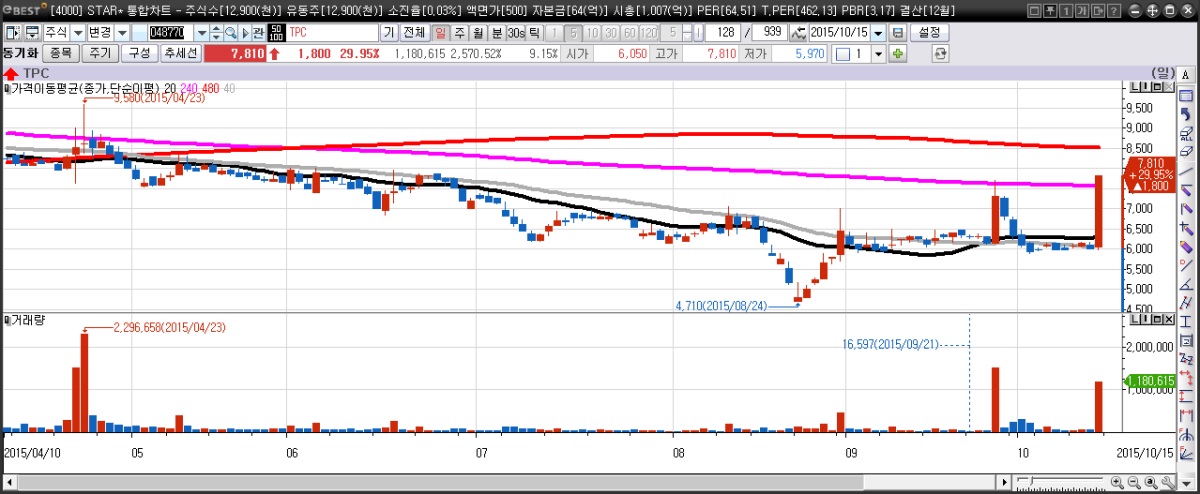This screenshot has width=1200, height=494.
Task: Select the 틱 (tick) period toggle
Action: click(534, 33)
